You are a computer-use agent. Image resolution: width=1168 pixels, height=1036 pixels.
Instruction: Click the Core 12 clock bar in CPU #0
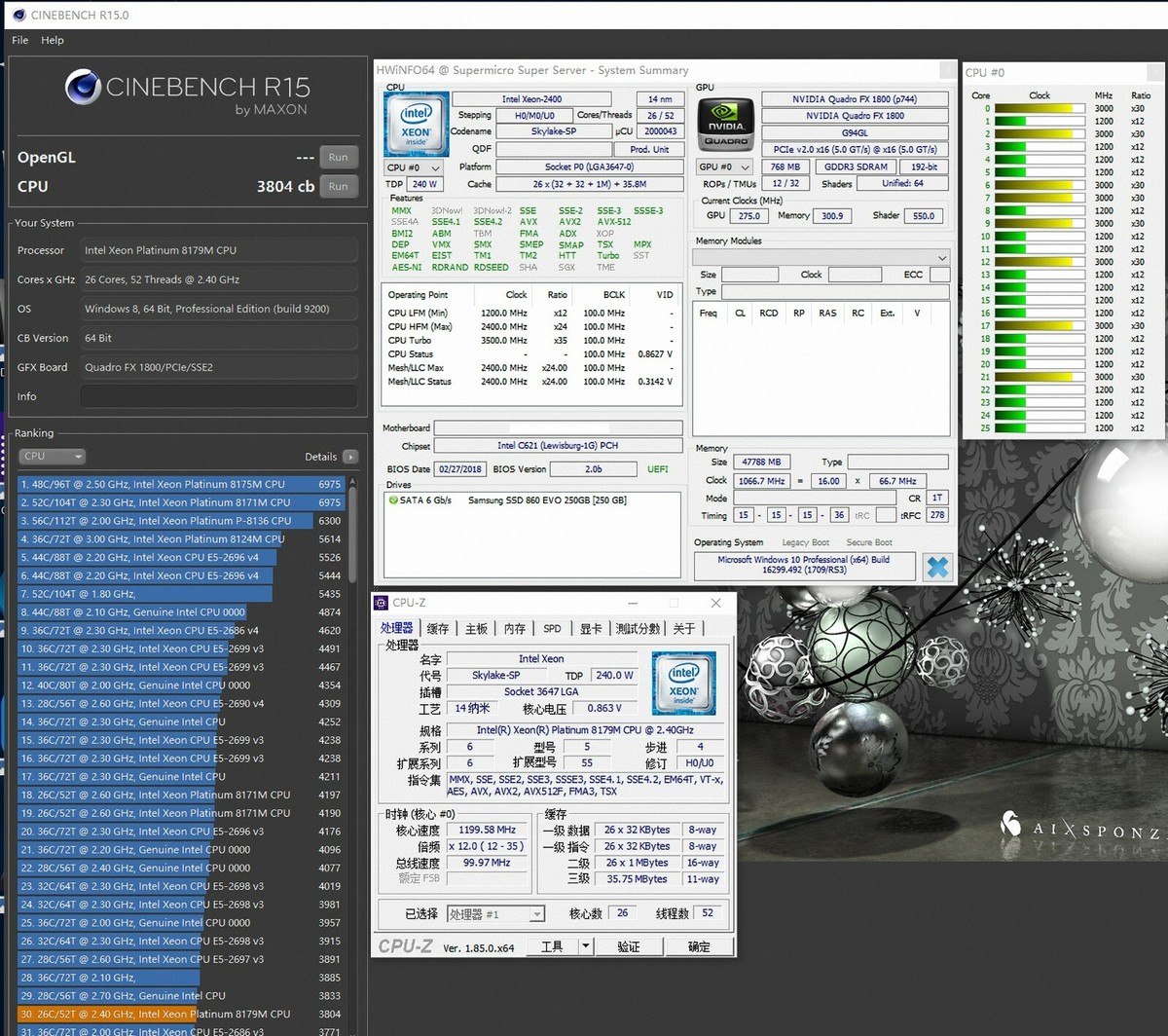coord(1040,262)
